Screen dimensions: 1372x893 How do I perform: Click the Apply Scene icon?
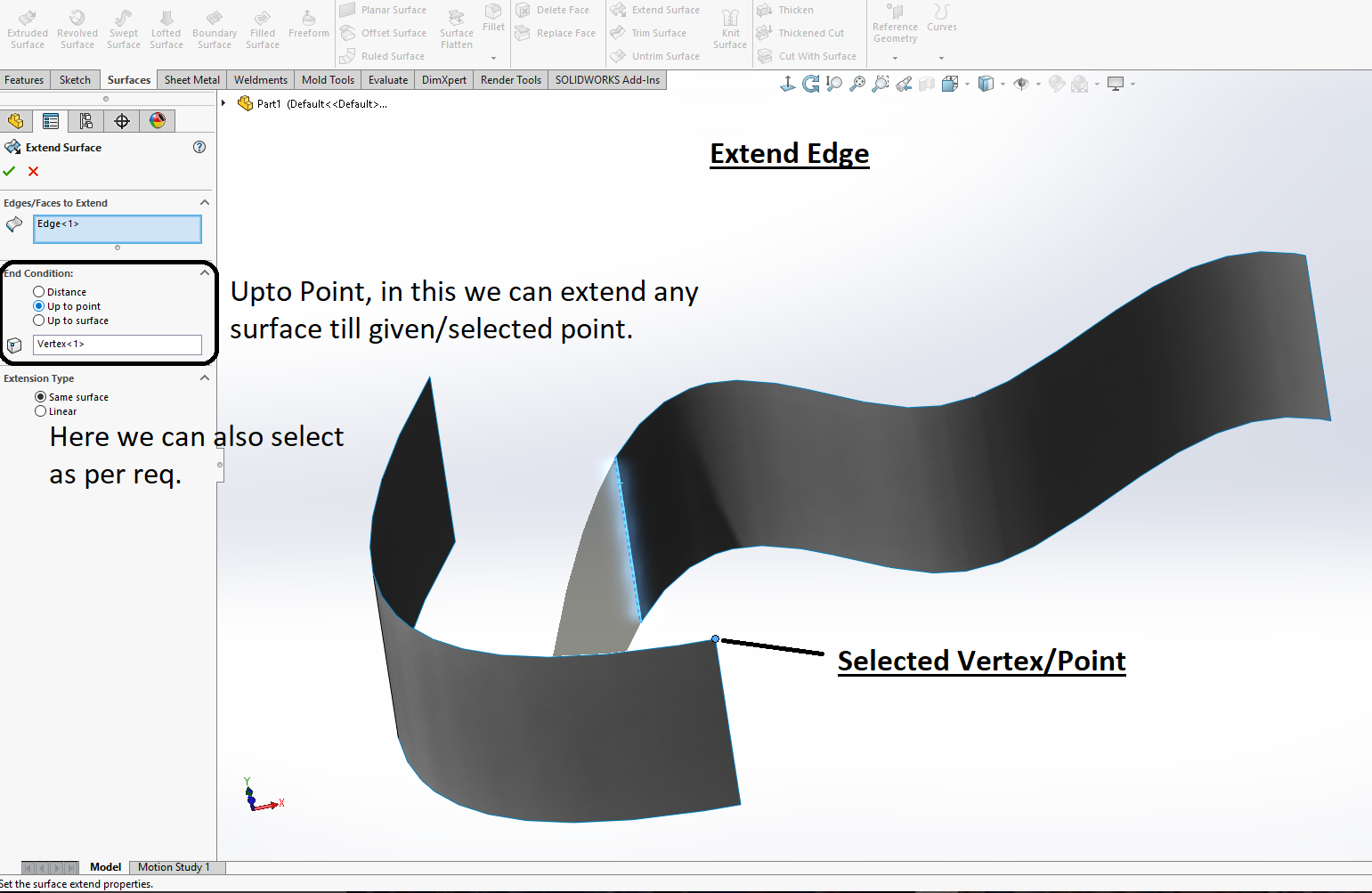(x=1080, y=84)
